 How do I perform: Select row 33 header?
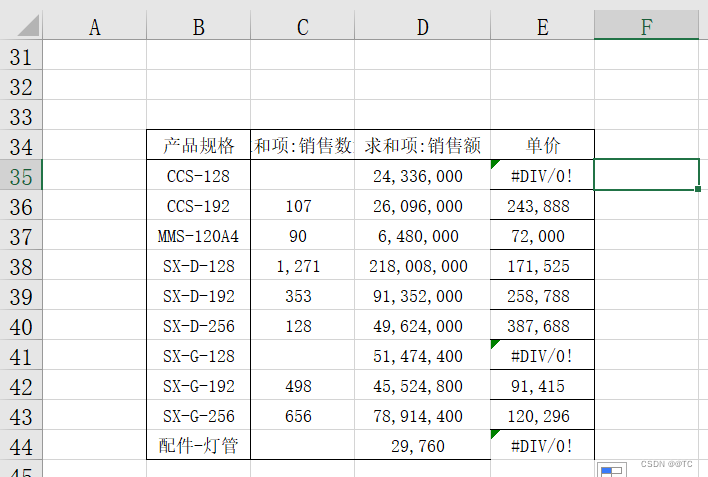click(x=21, y=117)
